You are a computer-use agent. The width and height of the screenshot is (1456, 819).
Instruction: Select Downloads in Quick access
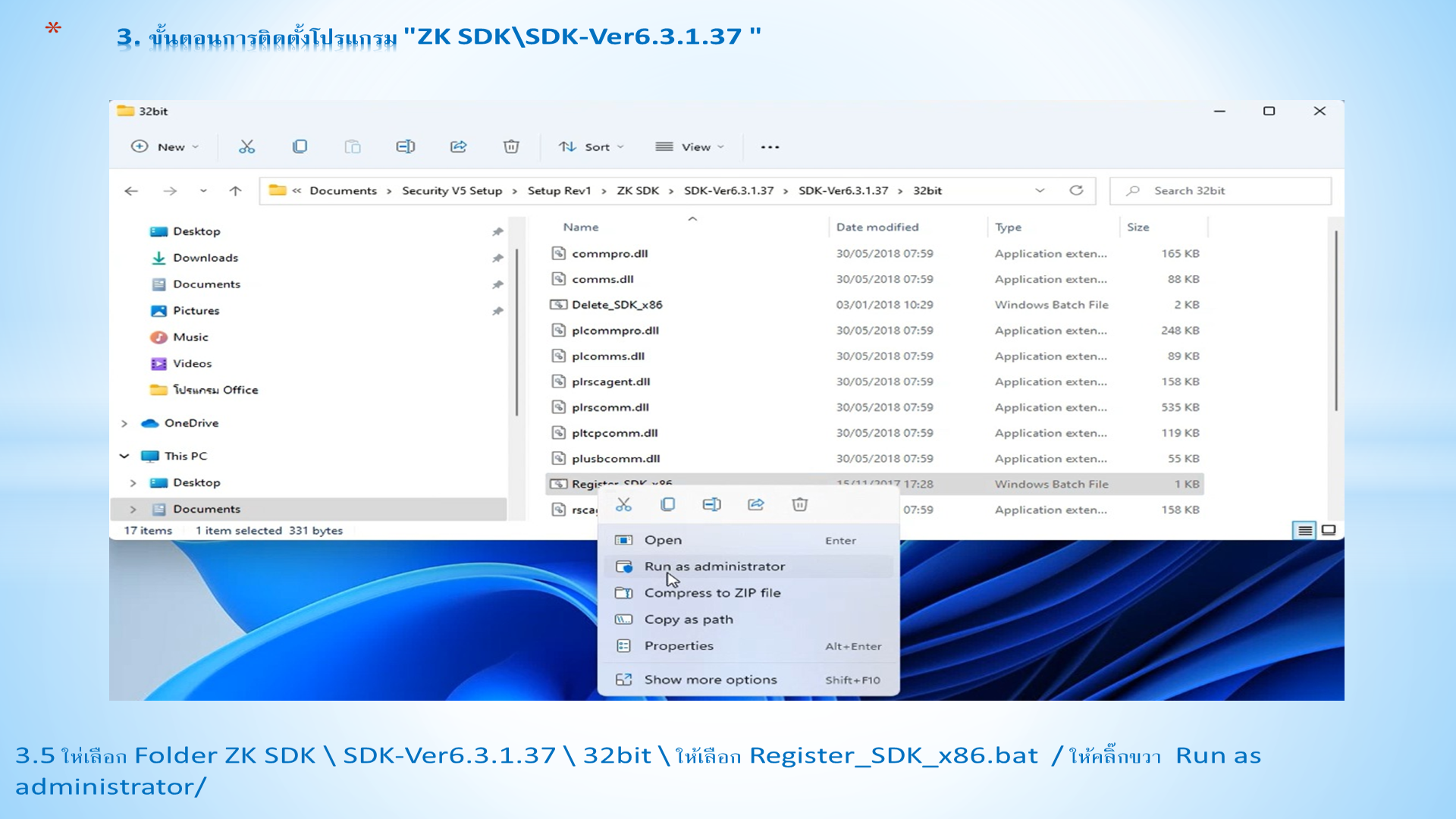[206, 259]
